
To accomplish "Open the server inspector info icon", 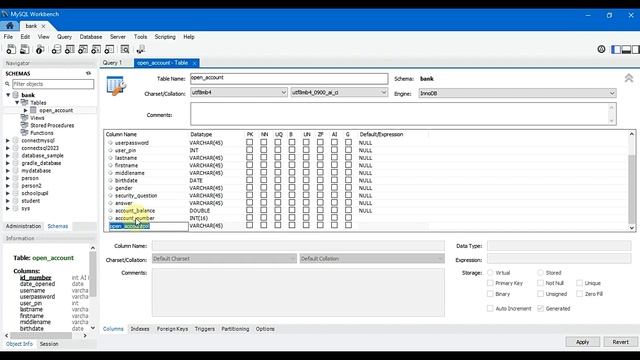I will pos(40,49).
